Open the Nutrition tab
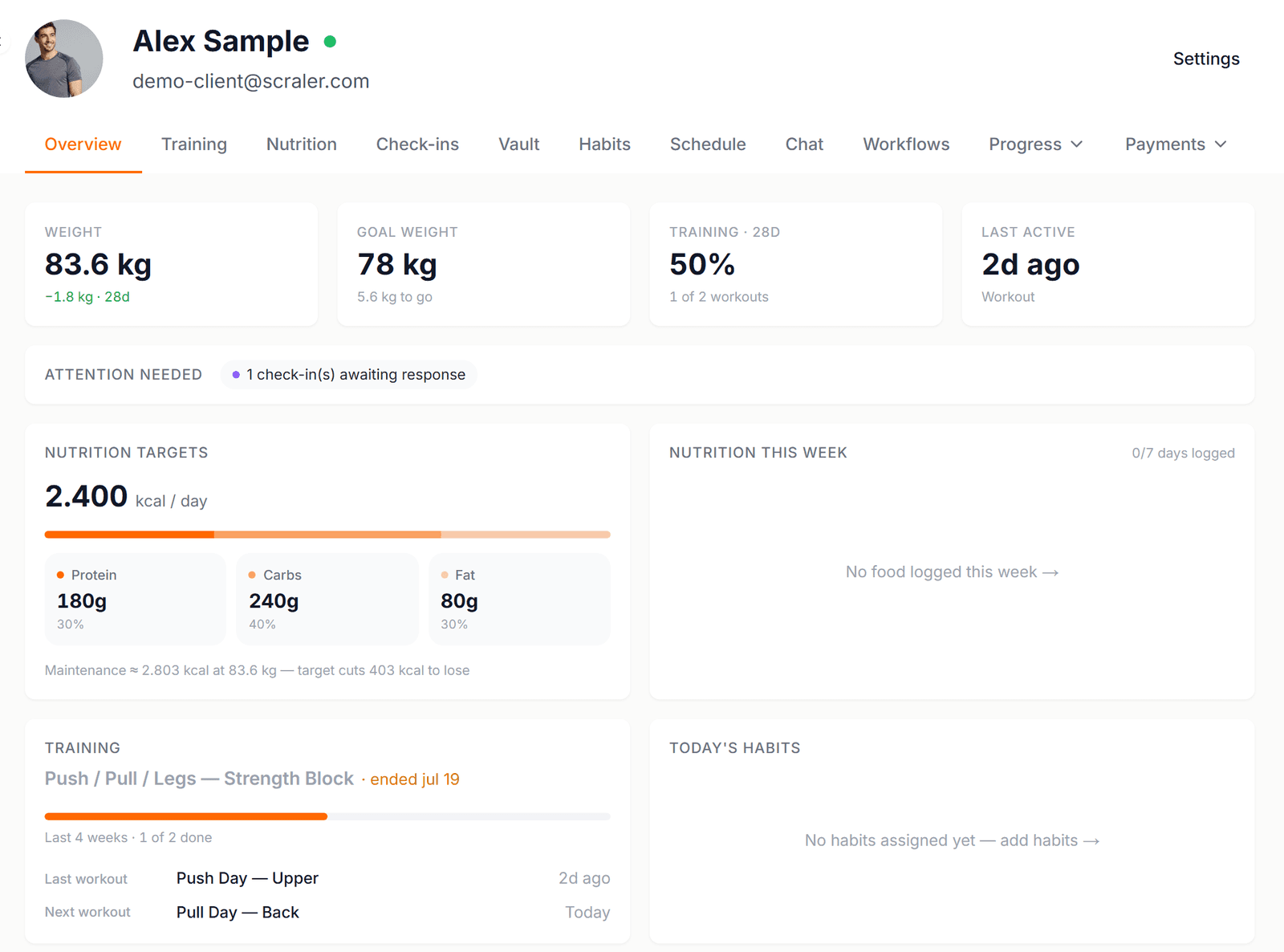This screenshot has width=1284, height=952. (x=302, y=144)
